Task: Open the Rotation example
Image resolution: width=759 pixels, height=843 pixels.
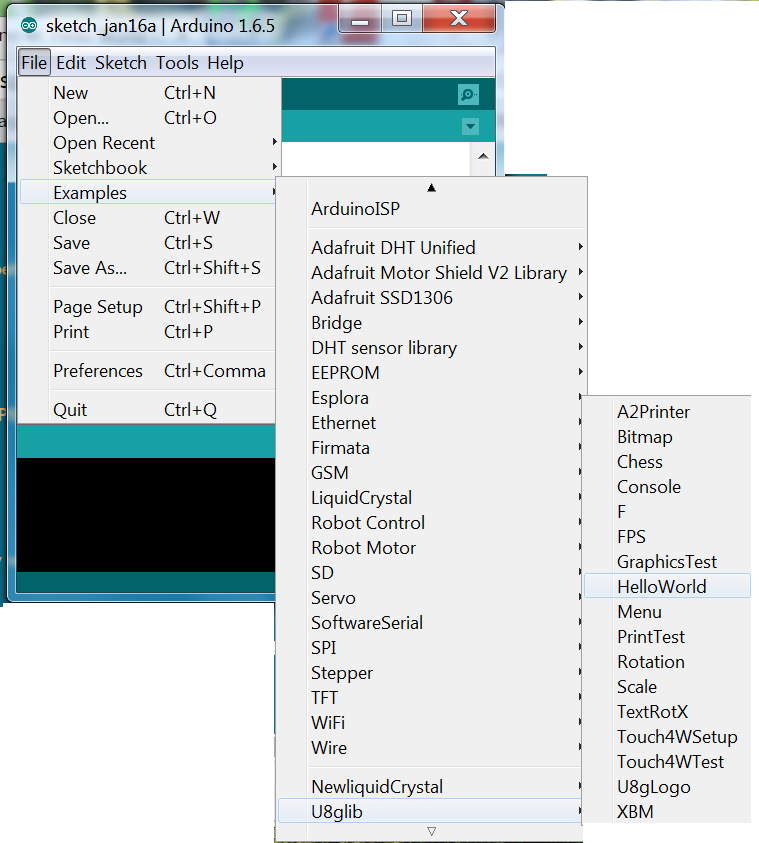Action: point(667,661)
